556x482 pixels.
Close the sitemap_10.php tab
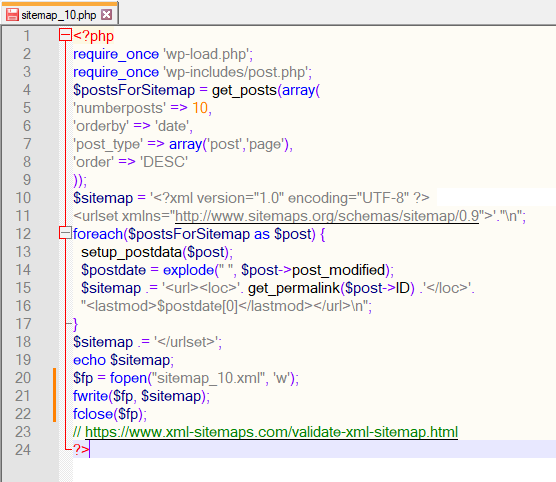click(x=106, y=15)
